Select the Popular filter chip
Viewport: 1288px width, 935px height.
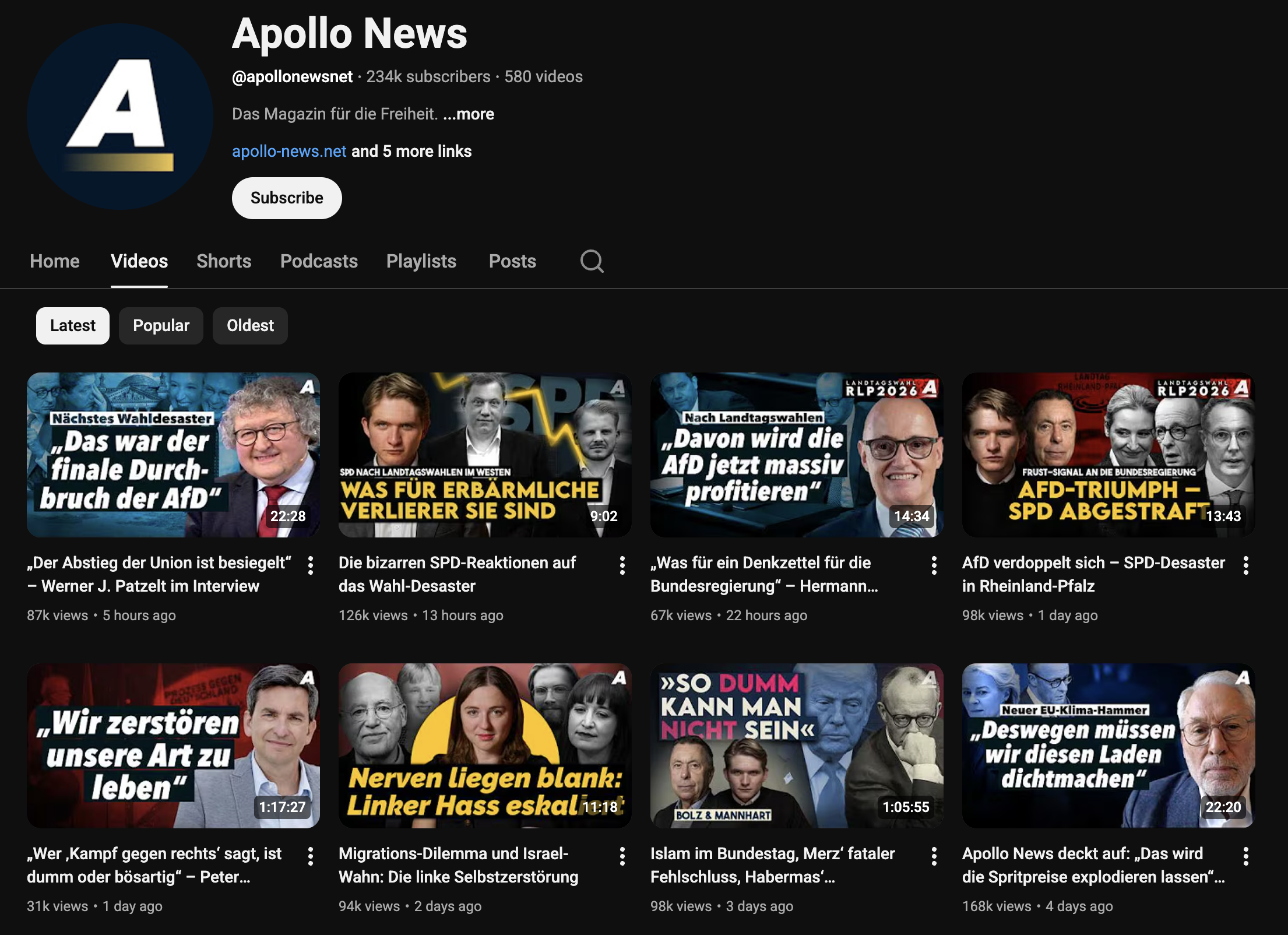tap(161, 325)
